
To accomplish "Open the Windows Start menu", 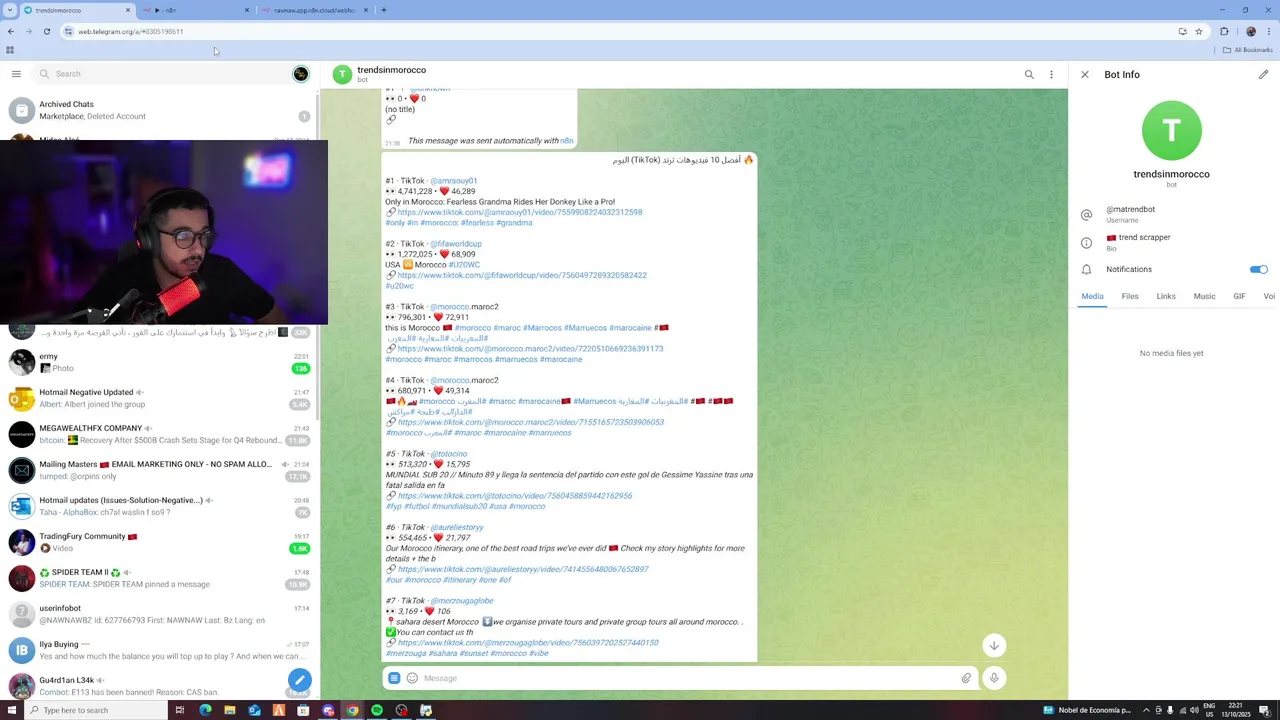I will coord(12,710).
